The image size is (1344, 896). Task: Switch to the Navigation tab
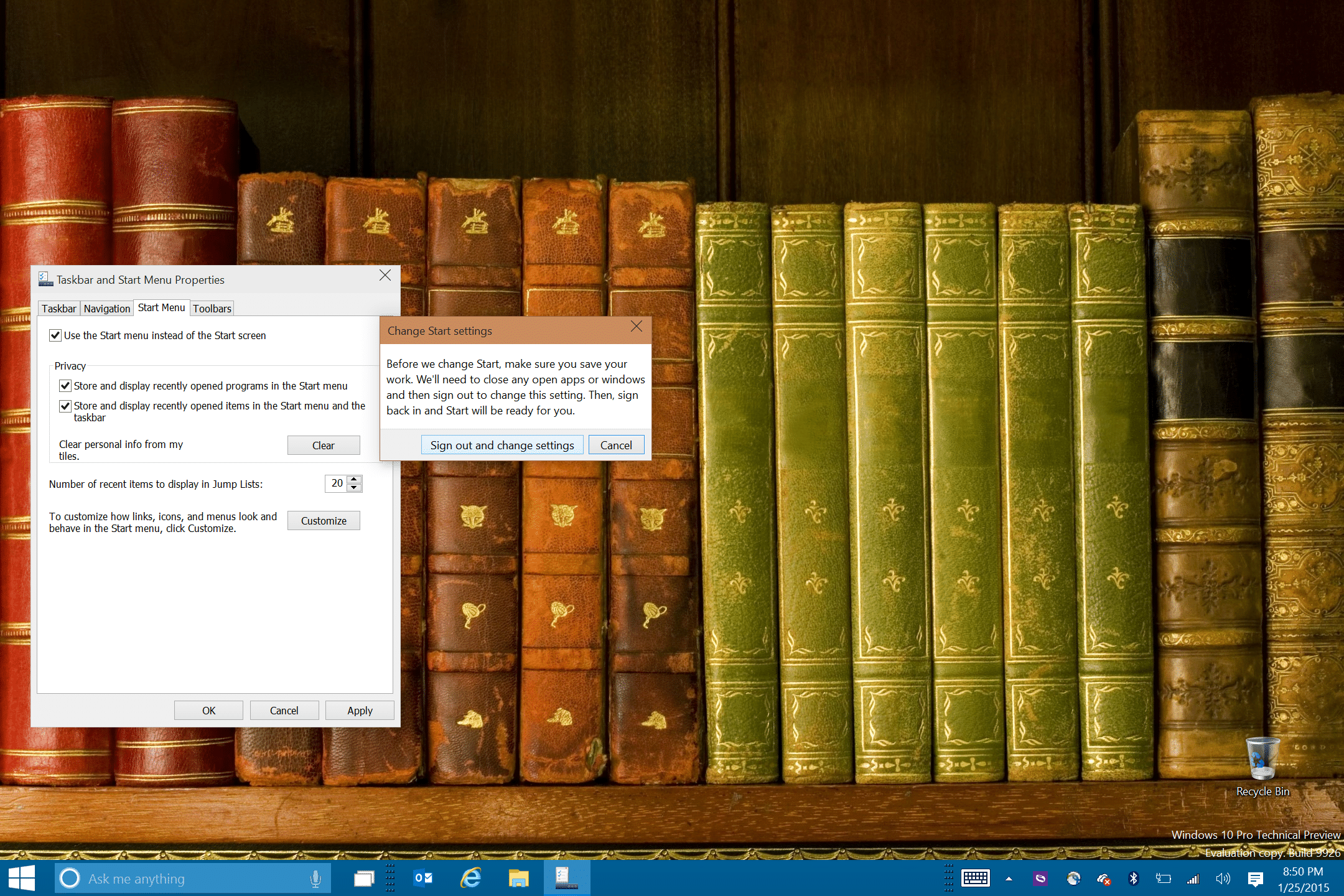point(107,309)
